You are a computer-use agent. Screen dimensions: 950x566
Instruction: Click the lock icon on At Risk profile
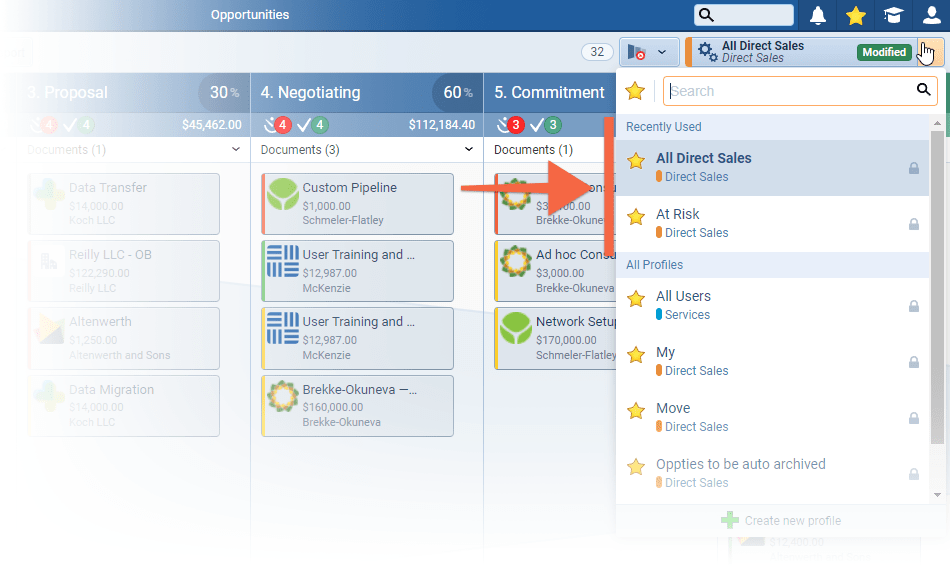click(913, 224)
